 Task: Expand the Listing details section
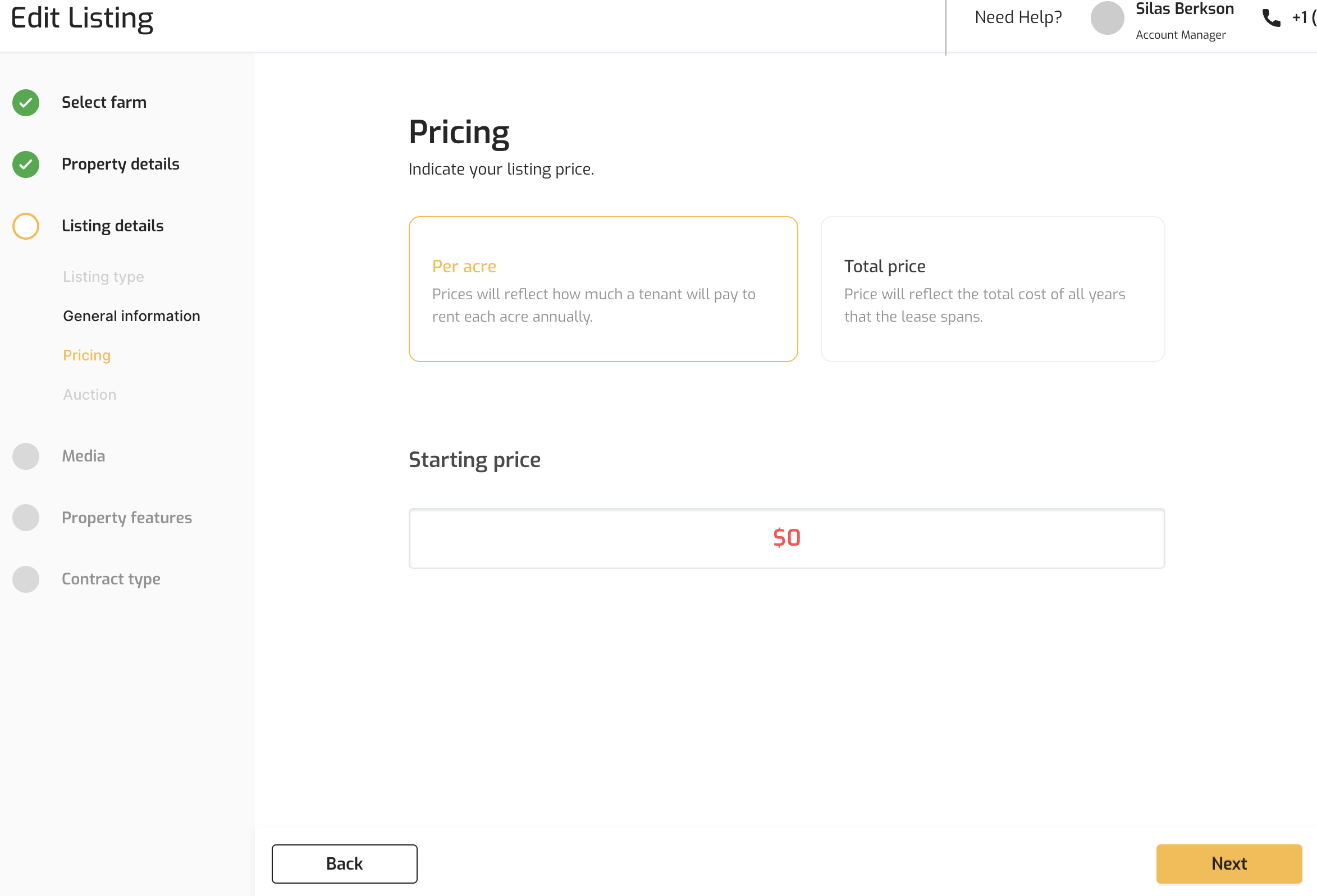pos(112,226)
